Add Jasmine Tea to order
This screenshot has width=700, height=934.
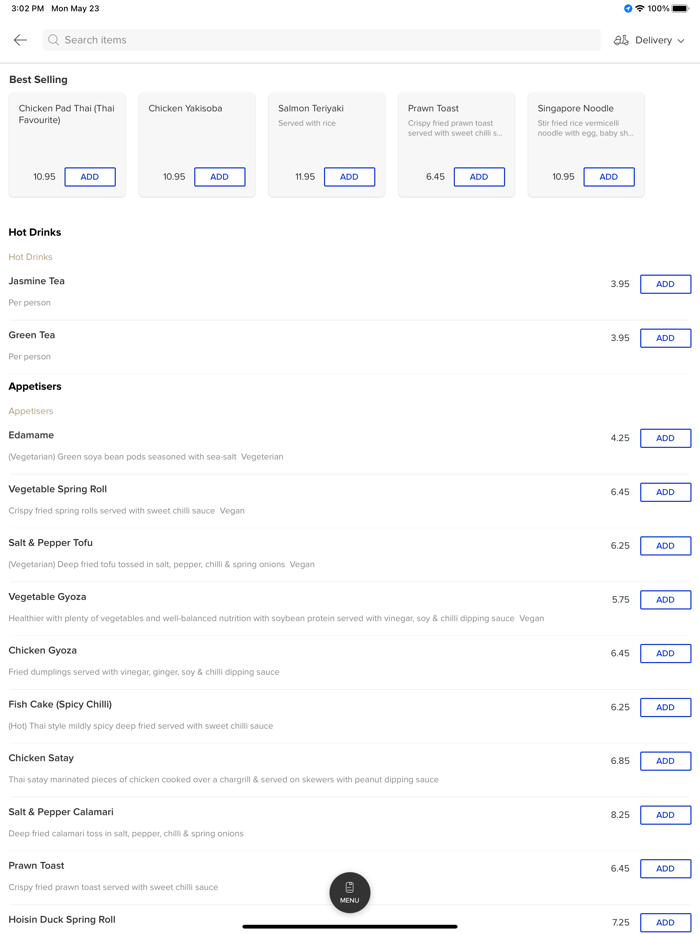coord(665,284)
